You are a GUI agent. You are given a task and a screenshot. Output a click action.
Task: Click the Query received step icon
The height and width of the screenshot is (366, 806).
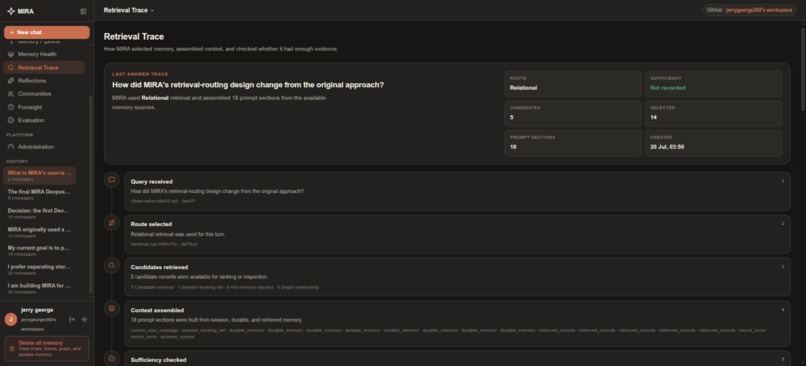pos(112,180)
